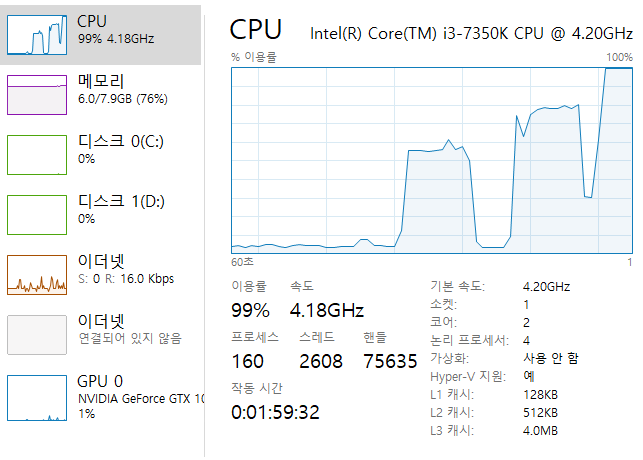Select 디스크 0(C:) graph thumbnail

pyautogui.click(x=37, y=155)
